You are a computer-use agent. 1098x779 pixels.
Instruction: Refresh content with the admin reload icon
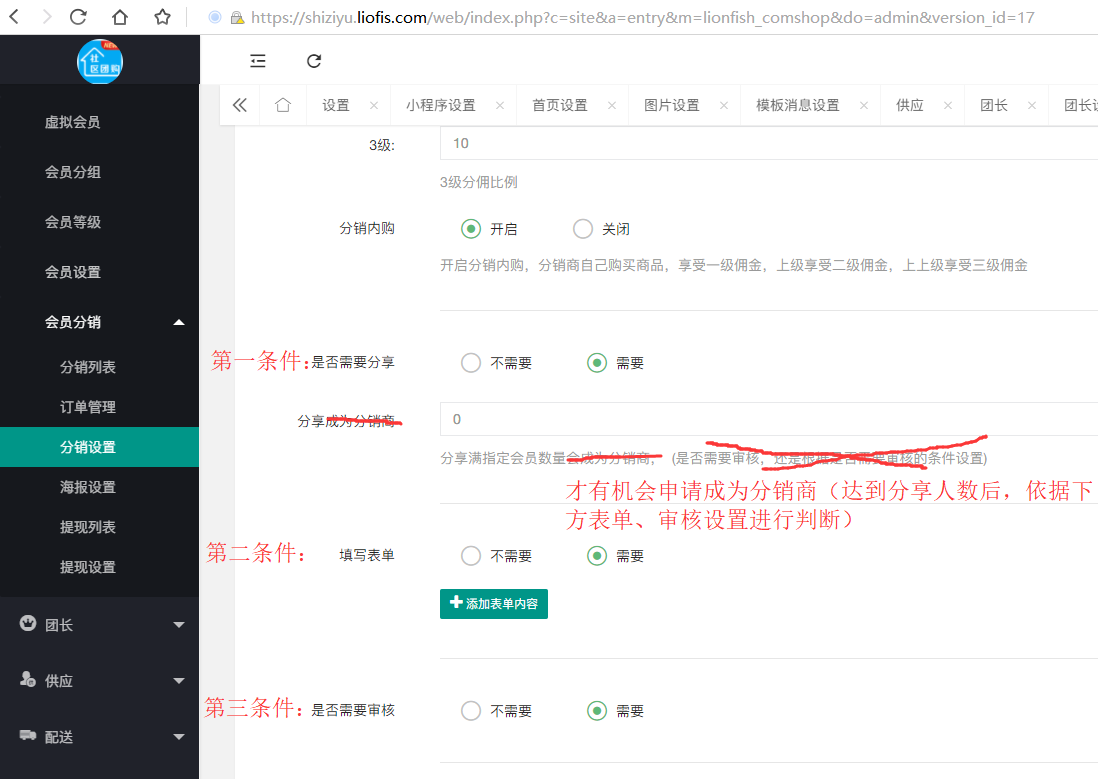(x=314, y=61)
